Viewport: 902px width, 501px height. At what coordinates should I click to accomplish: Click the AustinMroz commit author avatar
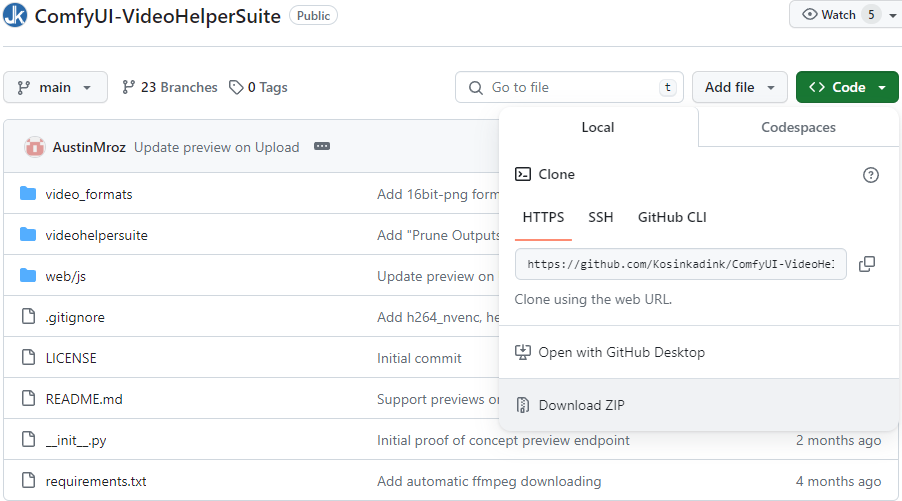pyautogui.click(x=35, y=147)
